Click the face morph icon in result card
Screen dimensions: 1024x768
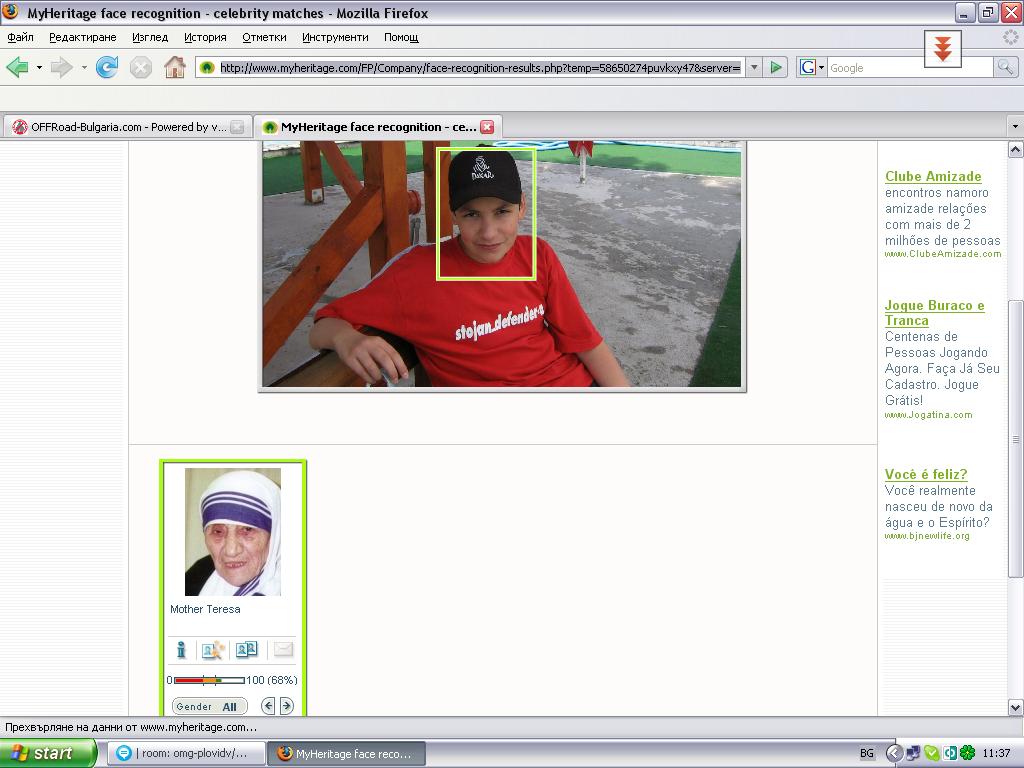(x=213, y=650)
